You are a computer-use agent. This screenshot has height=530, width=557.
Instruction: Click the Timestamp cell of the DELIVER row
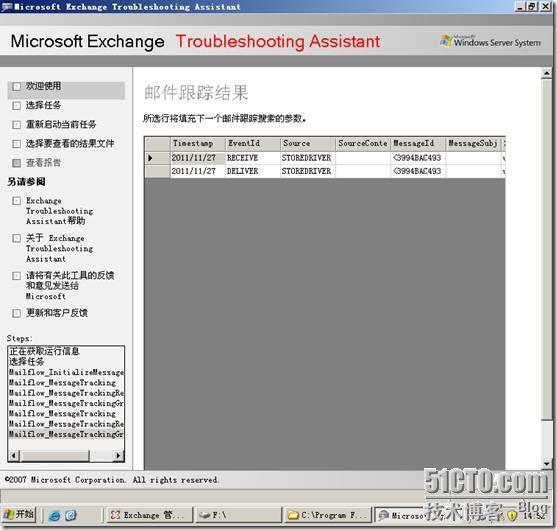[198, 171]
